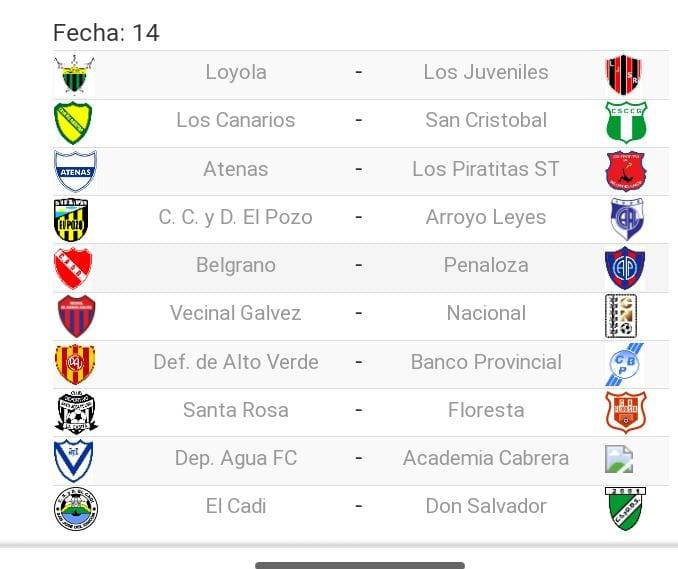Select the Nacional team name
Screen dimensions: 678x569
pos(486,313)
